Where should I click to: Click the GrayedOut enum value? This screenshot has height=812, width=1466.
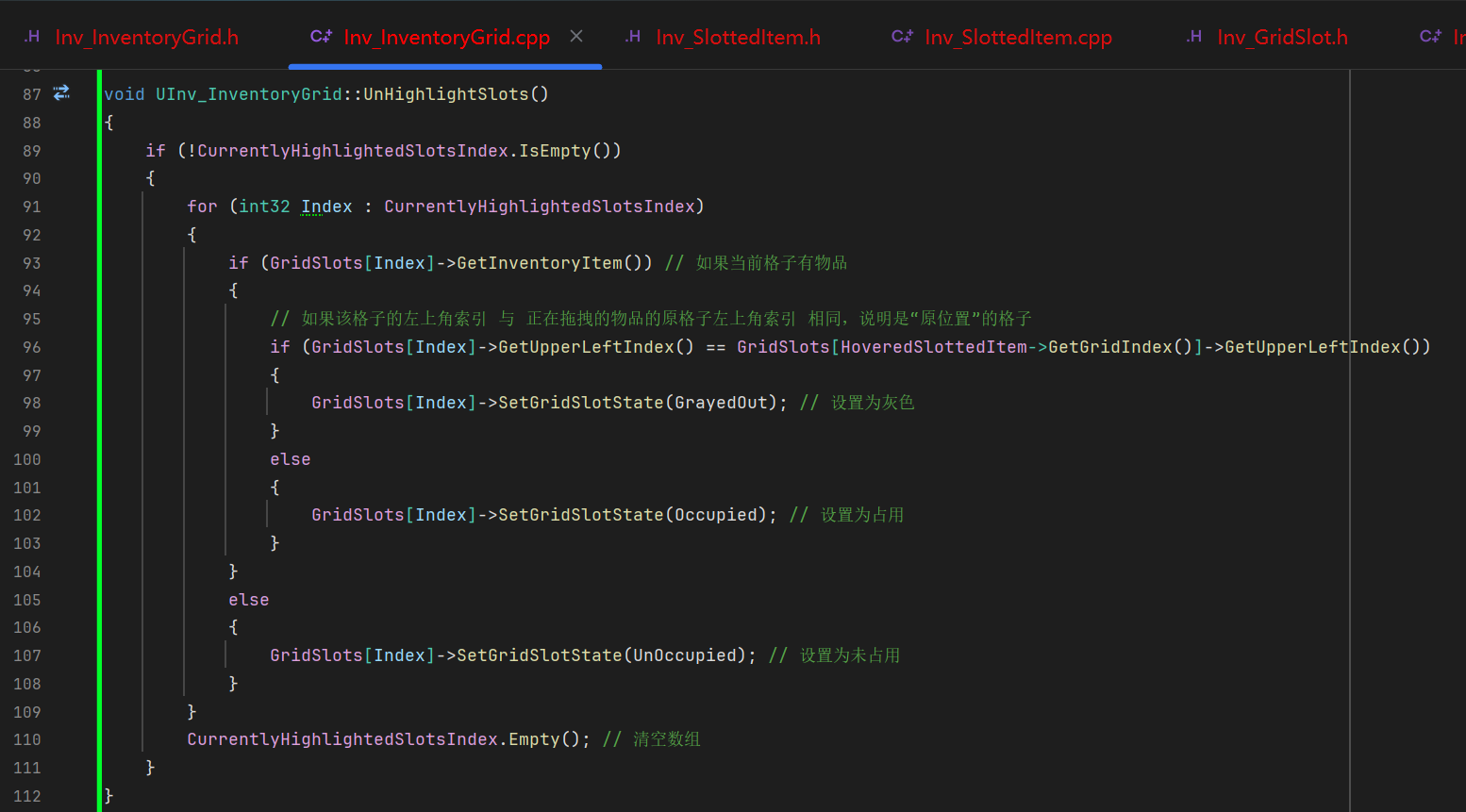coord(721,403)
